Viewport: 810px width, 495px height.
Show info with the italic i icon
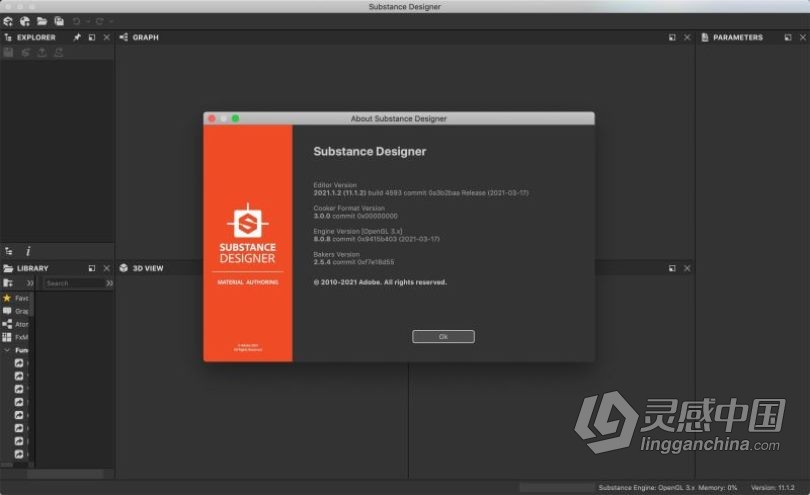[28, 251]
